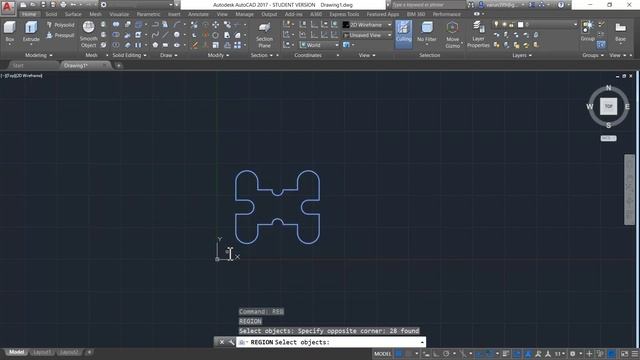The image size is (640, 360).
Task: Choose the Polysolid tool
Action: click(61, 25)
